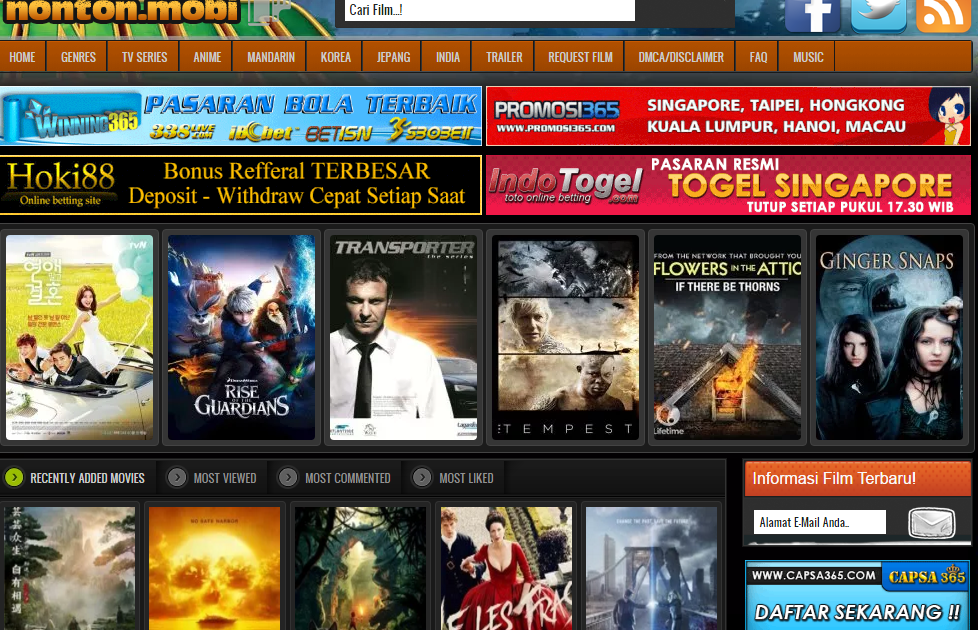The height and width of the screenshot is (630, 978).
Task: Open the DMCA/DISCLAIMER page
Action: (680, 57)
